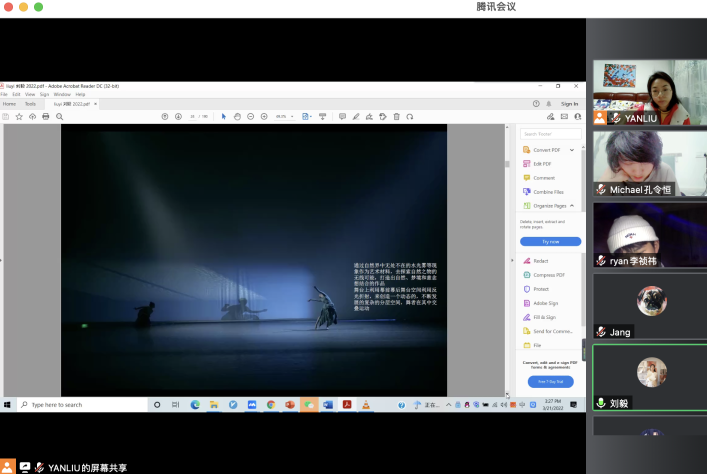Click the Windows Start button

point(7,405)
